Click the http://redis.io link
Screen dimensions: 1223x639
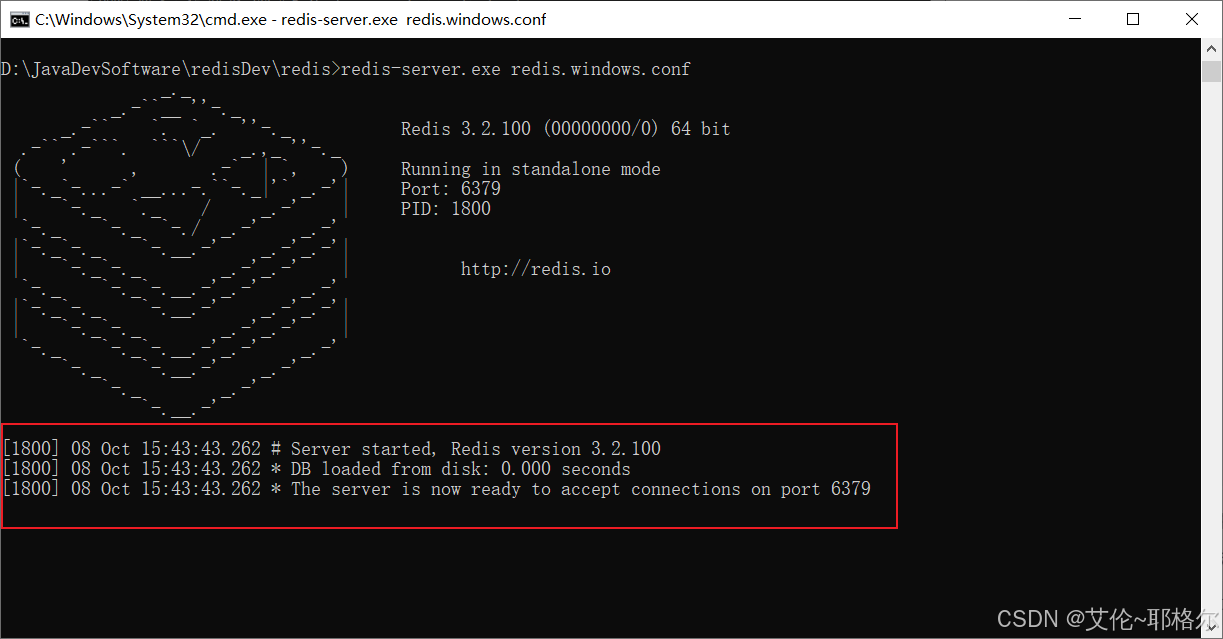(x=536, y=268)
